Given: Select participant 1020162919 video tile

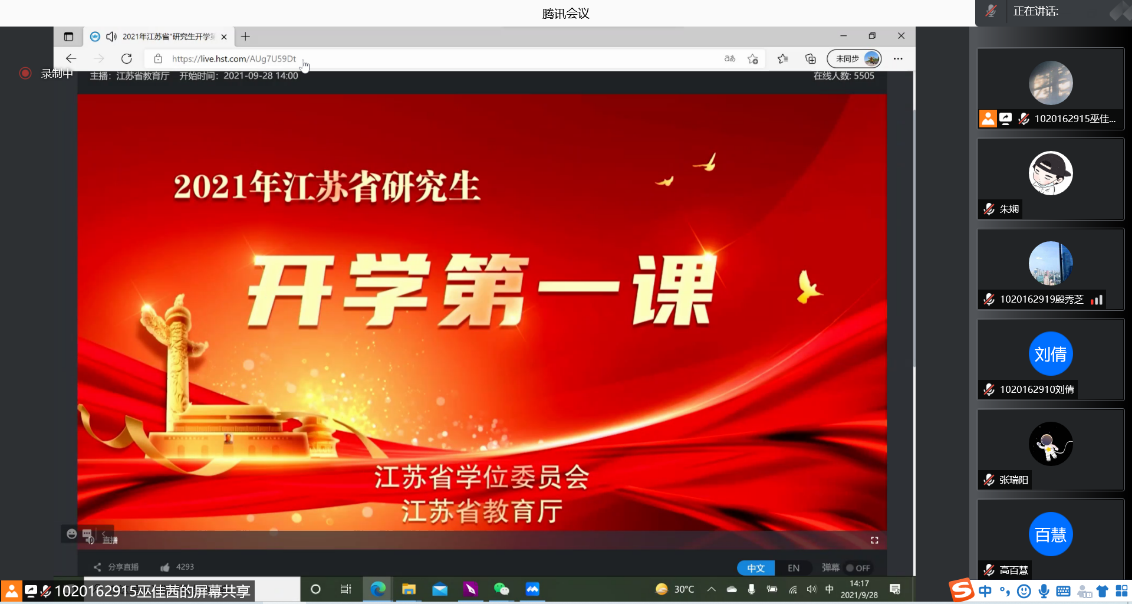Looking at the screenshot, I should coord(1050,269).
